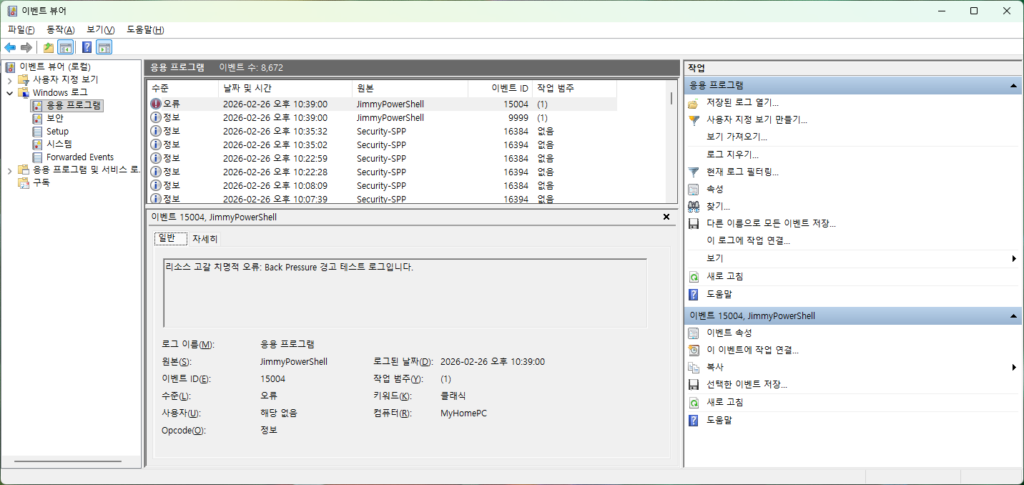Click the up one level folder toolbar icon
1024x485 pixels.
[48, 47]
